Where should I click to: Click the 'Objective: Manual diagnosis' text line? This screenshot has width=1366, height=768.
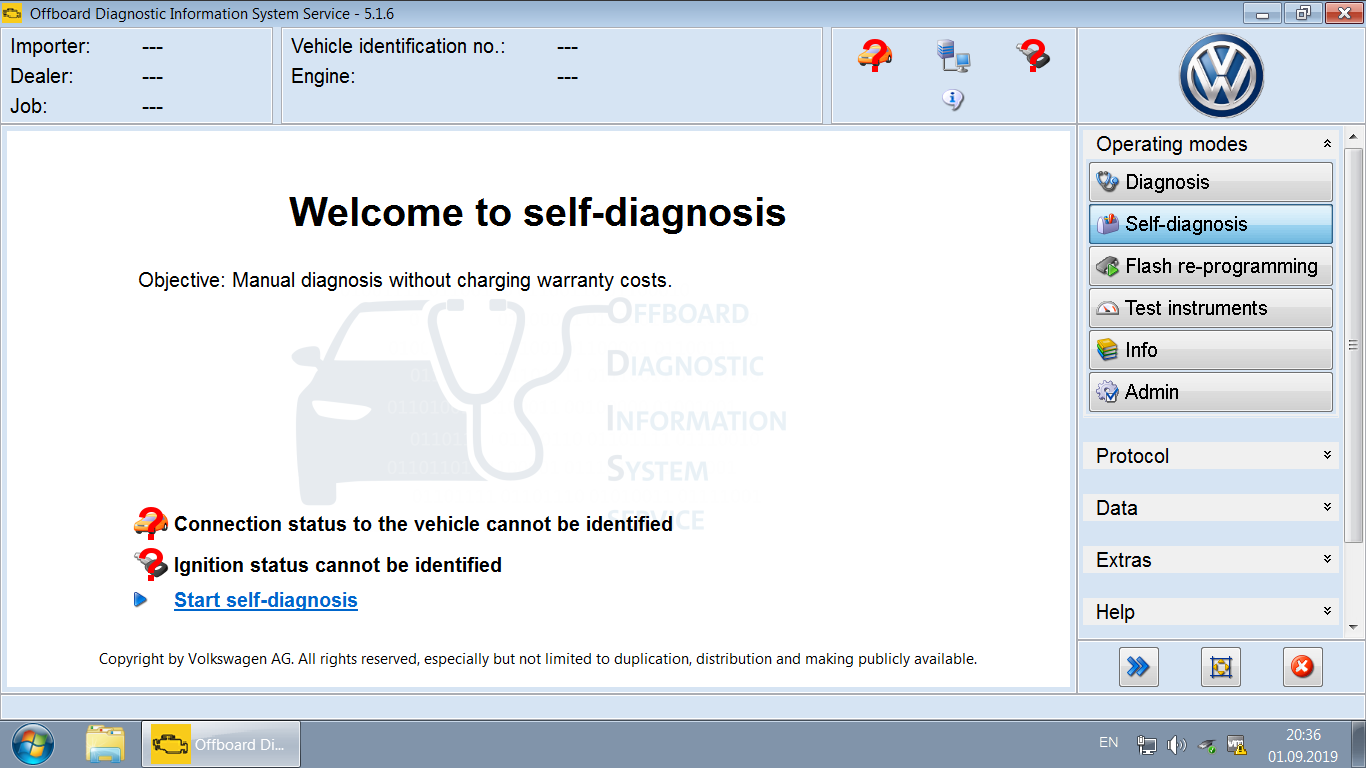point(405,280)
